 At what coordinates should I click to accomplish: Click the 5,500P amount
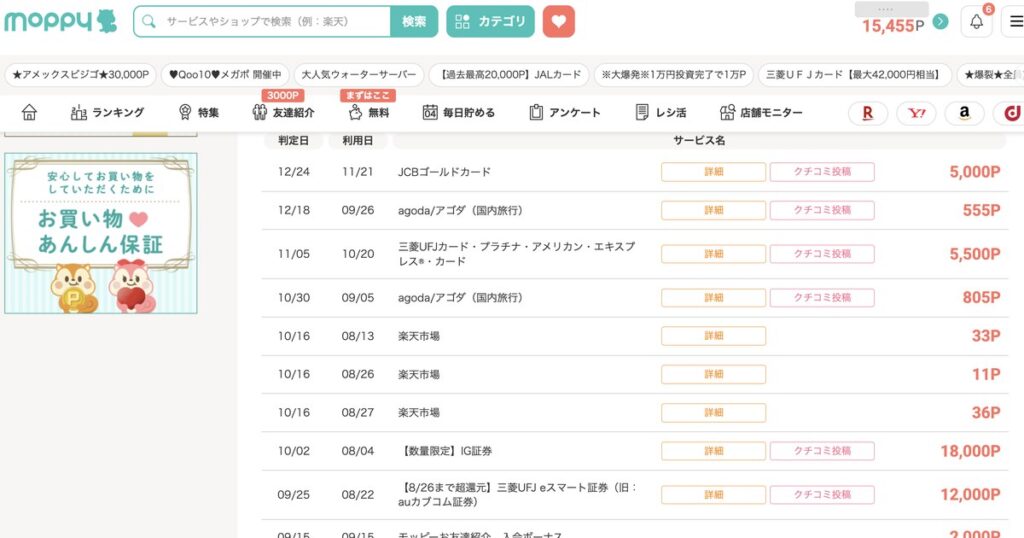pos(974,254)
